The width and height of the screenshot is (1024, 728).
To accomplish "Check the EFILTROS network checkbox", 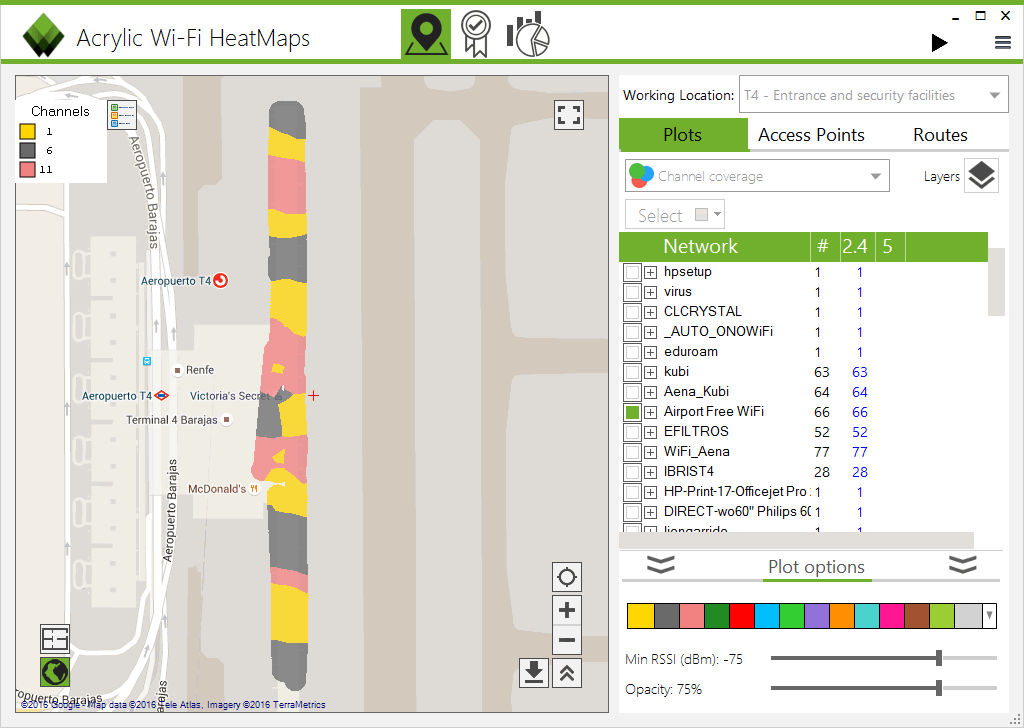I will pos(632,432).
